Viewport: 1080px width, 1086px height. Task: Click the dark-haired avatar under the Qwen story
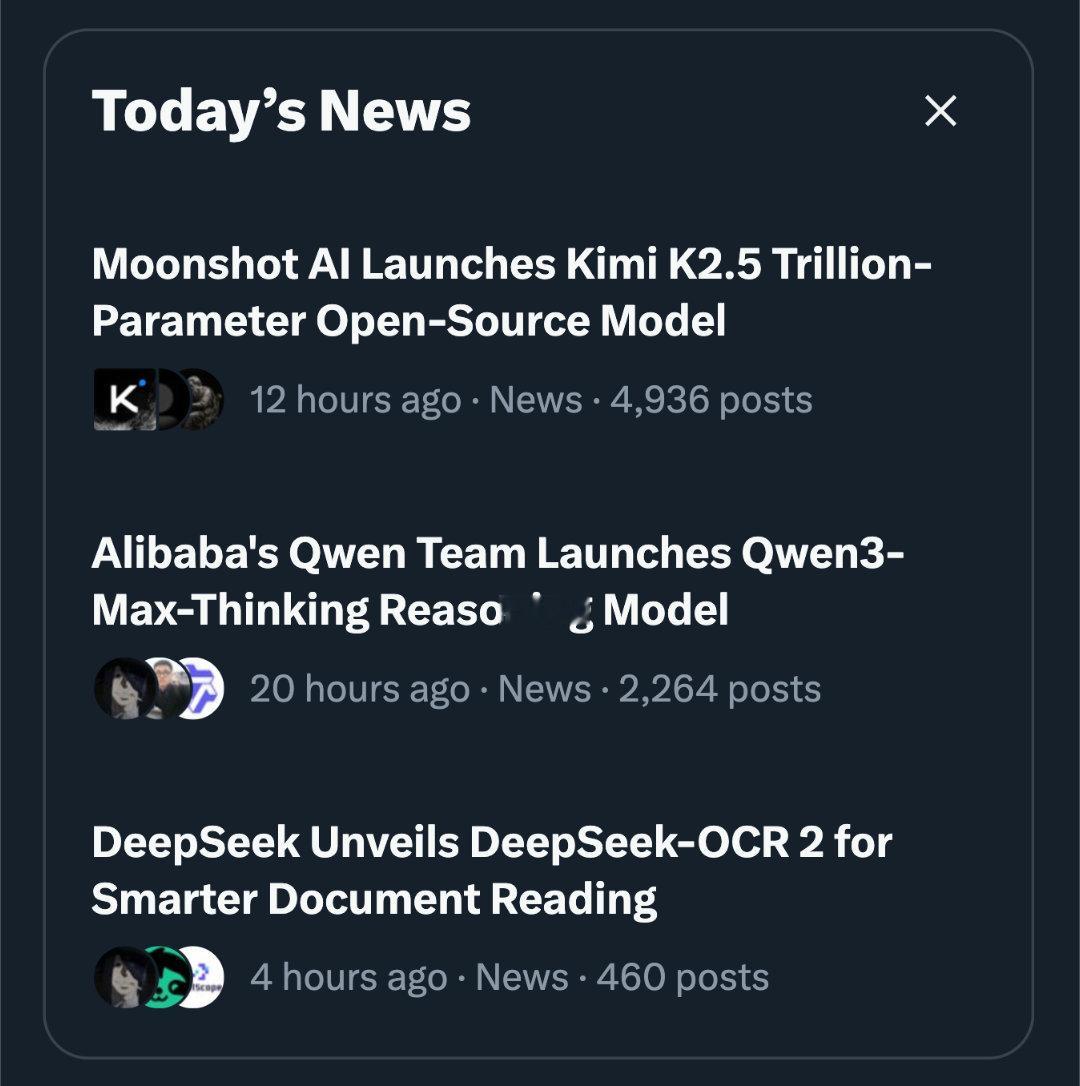pos(122,689)
